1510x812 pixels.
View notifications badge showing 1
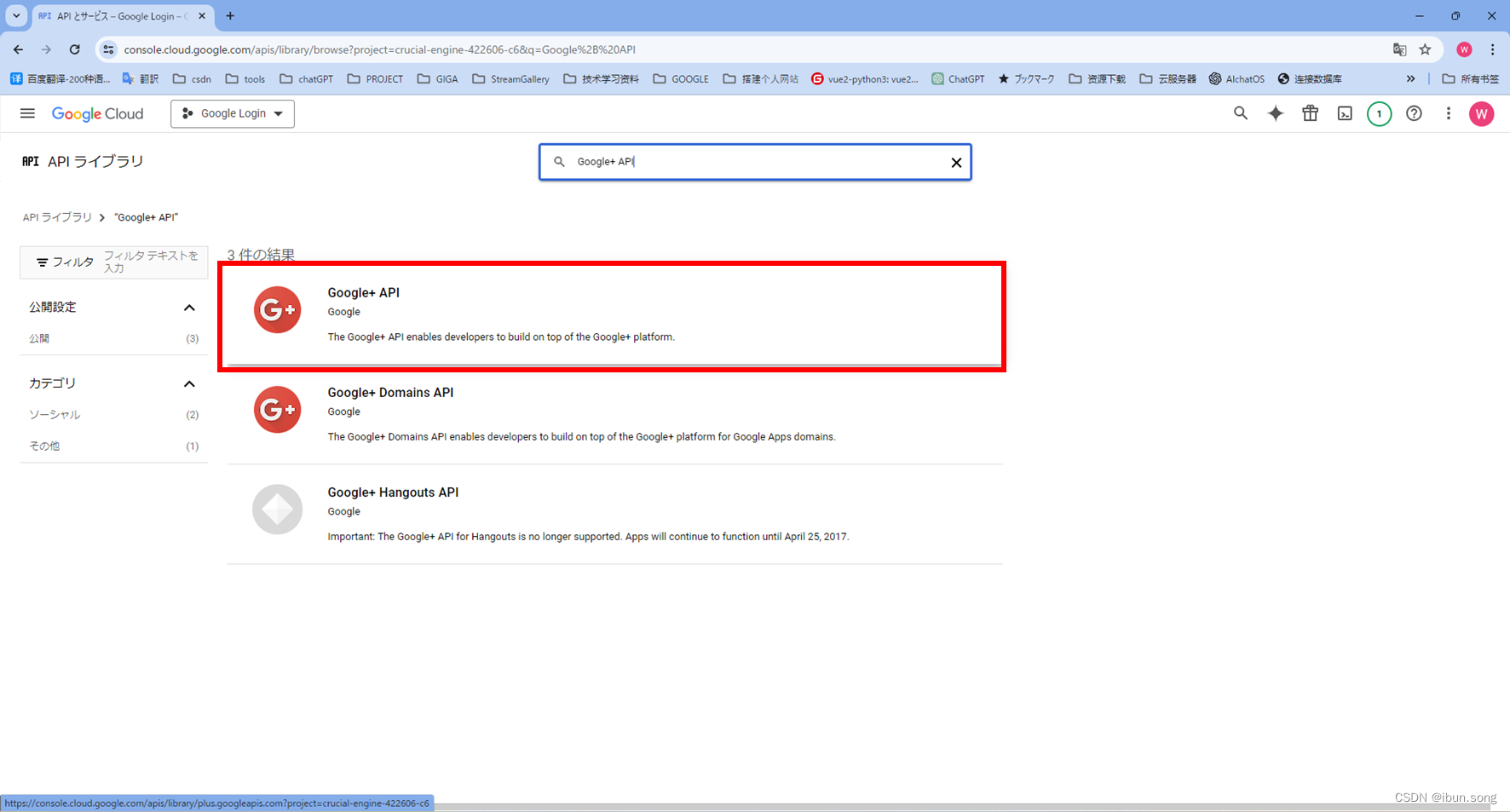click(1380, 113)
